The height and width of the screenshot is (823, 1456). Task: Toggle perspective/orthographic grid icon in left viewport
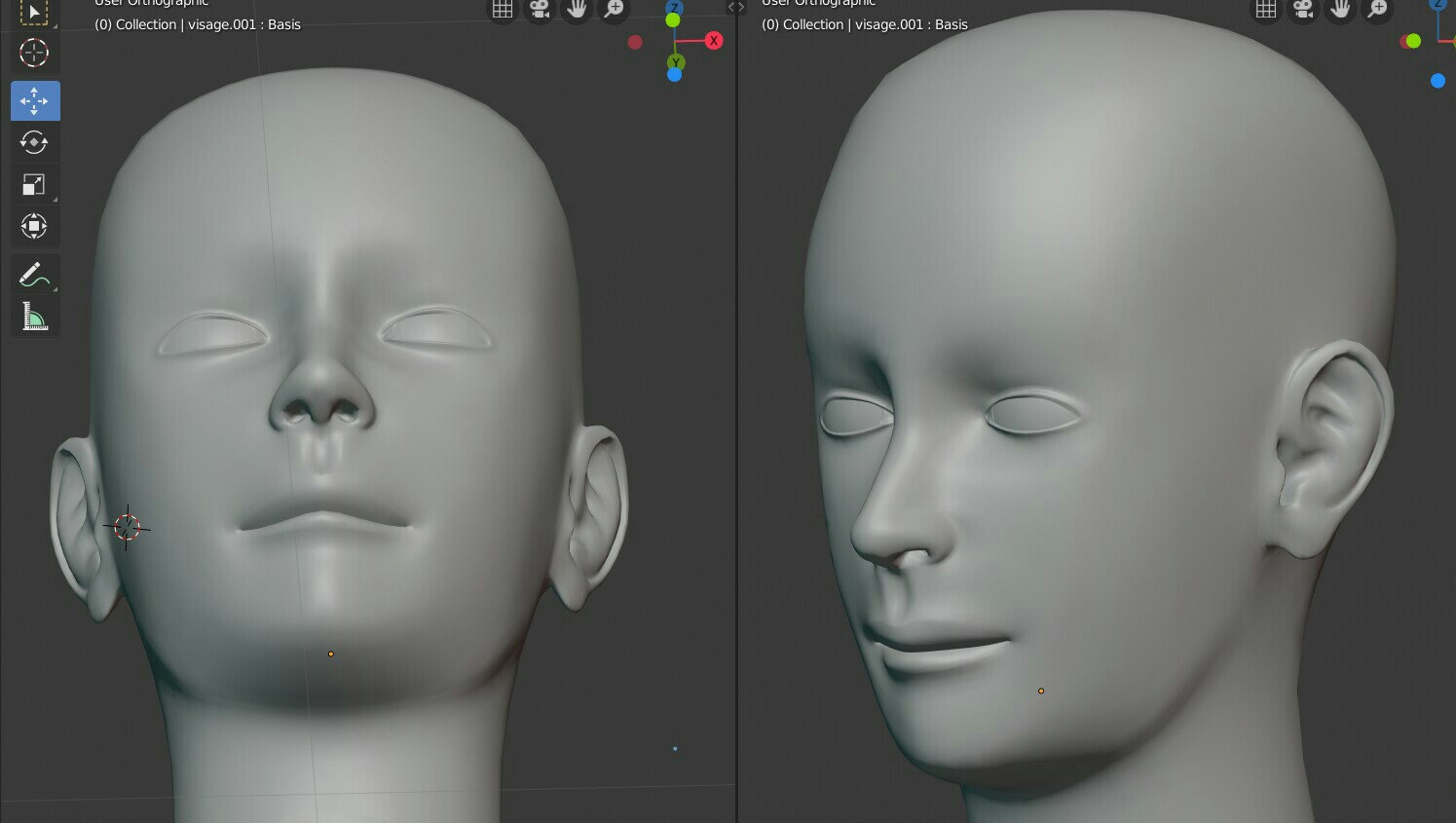coord(502,10)
